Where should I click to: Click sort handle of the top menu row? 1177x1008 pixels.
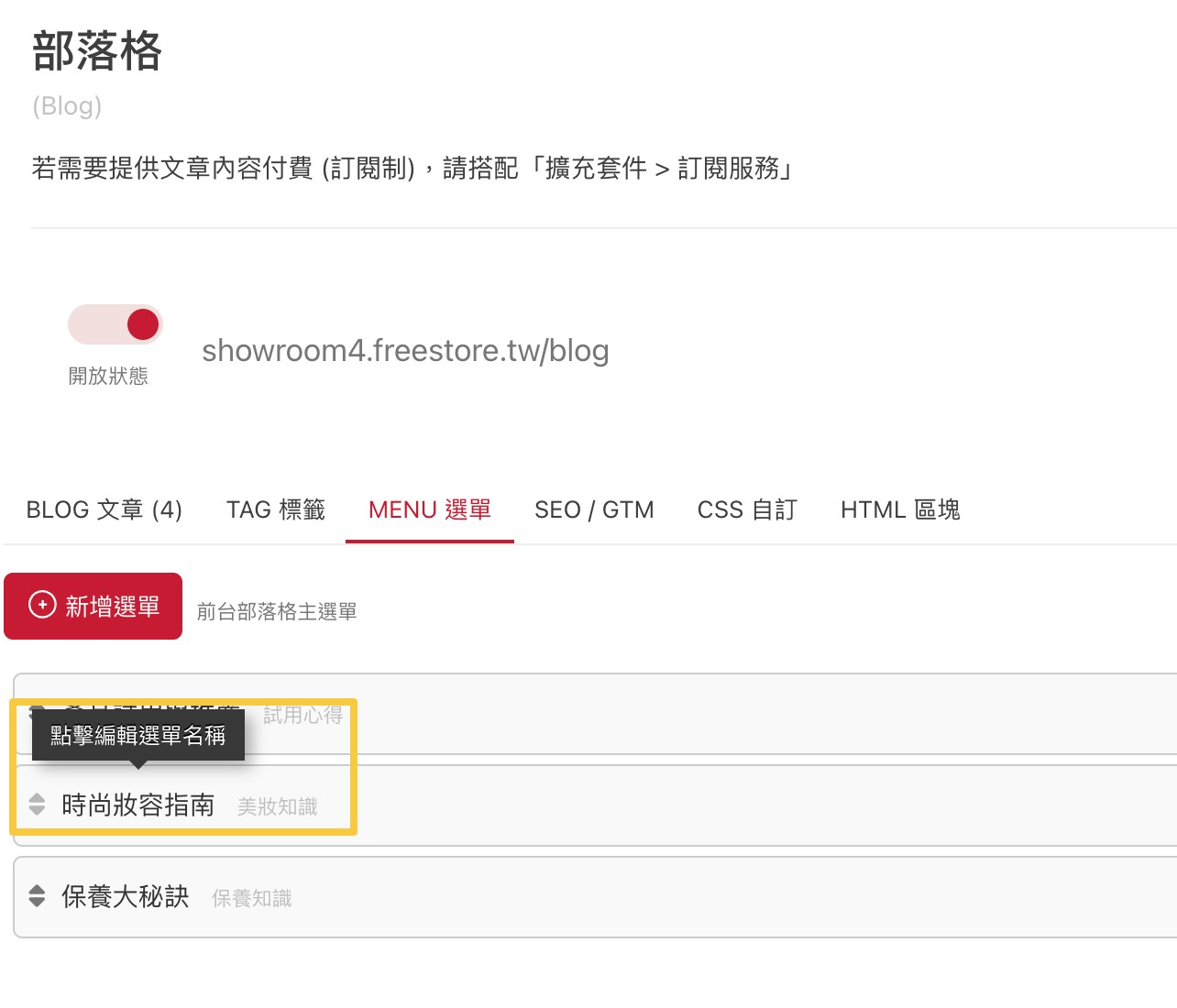pyautogui.click(x=37, y=709)
